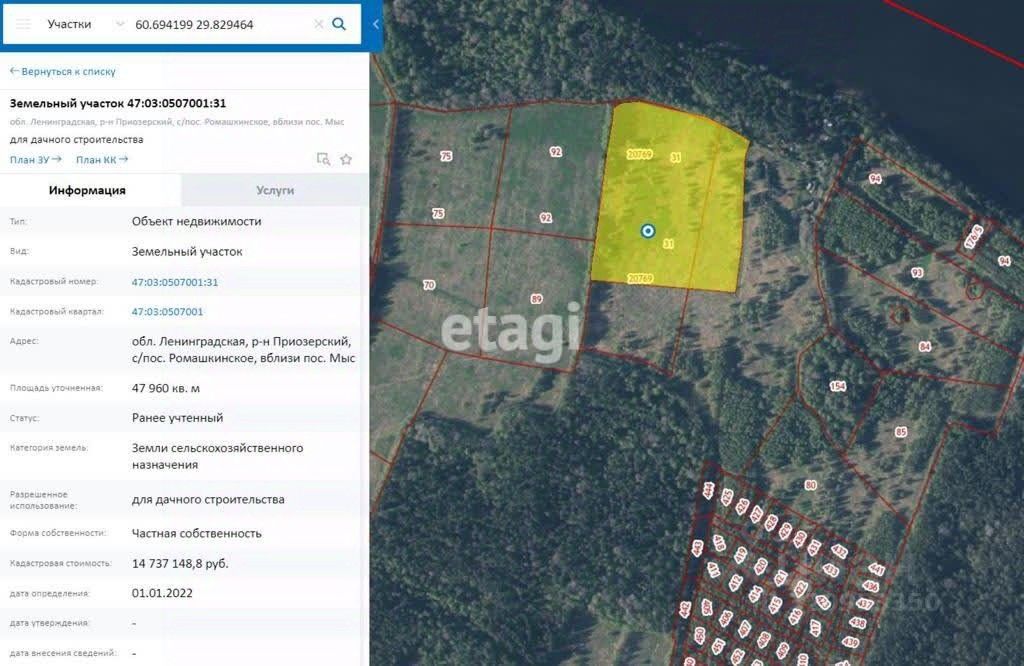The height and width of the screenshot is (666, 1024).
Task: Open the hamburger menu icon
Action: point(24,24)
